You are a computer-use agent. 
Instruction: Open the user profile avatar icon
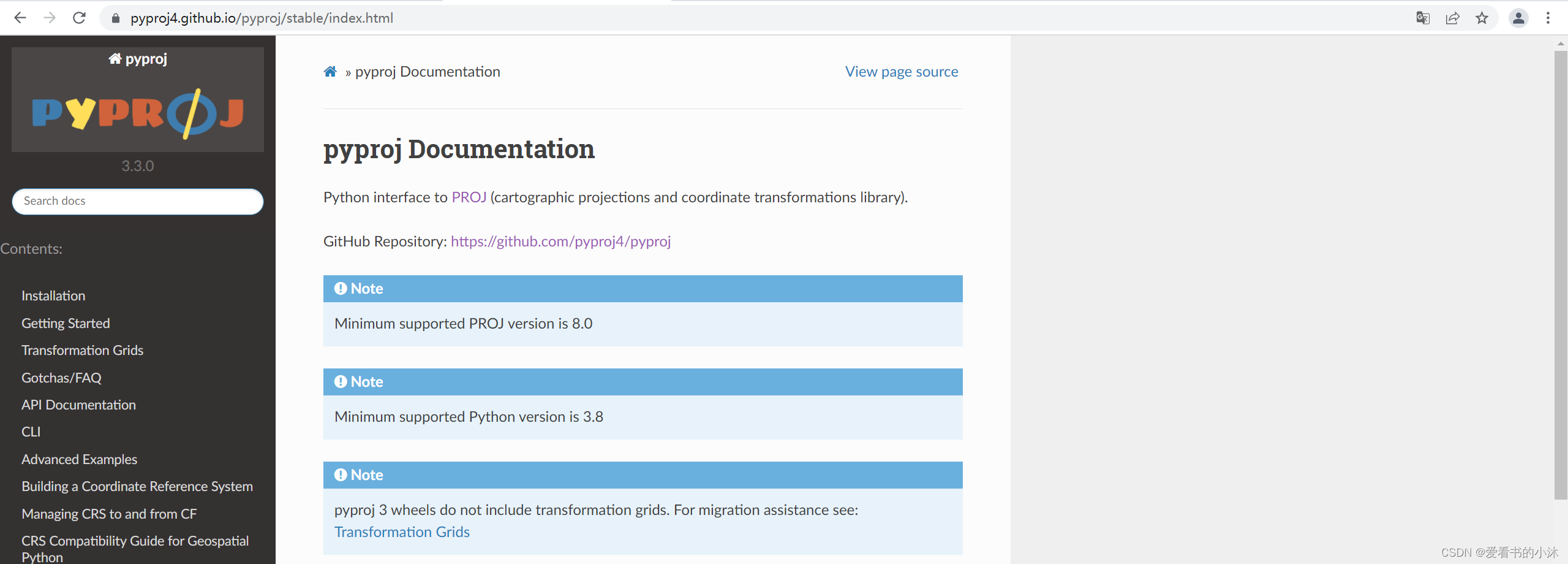1518,18
